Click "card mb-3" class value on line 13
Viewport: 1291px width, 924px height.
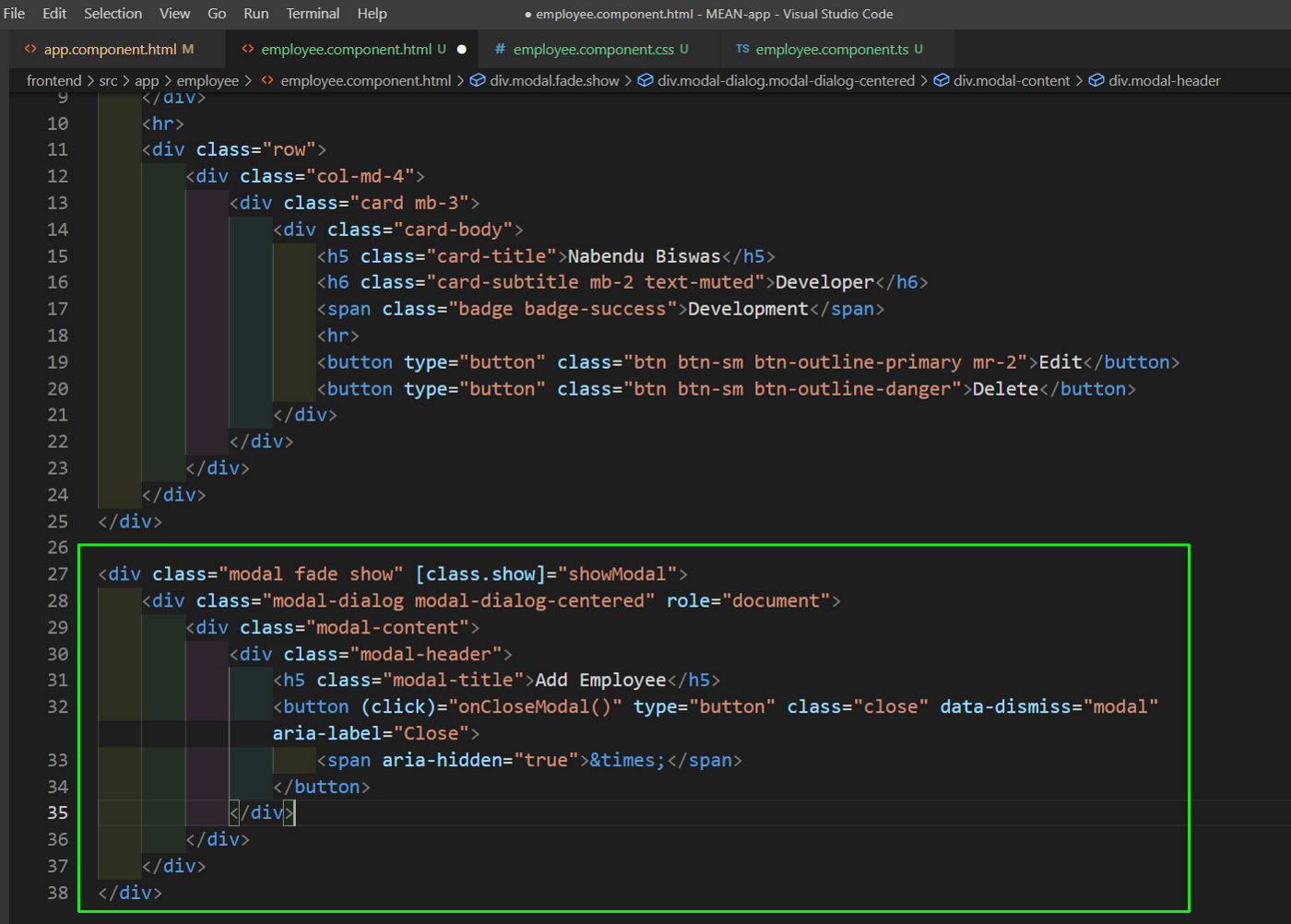pyautogui.click(x=409, y=203)
